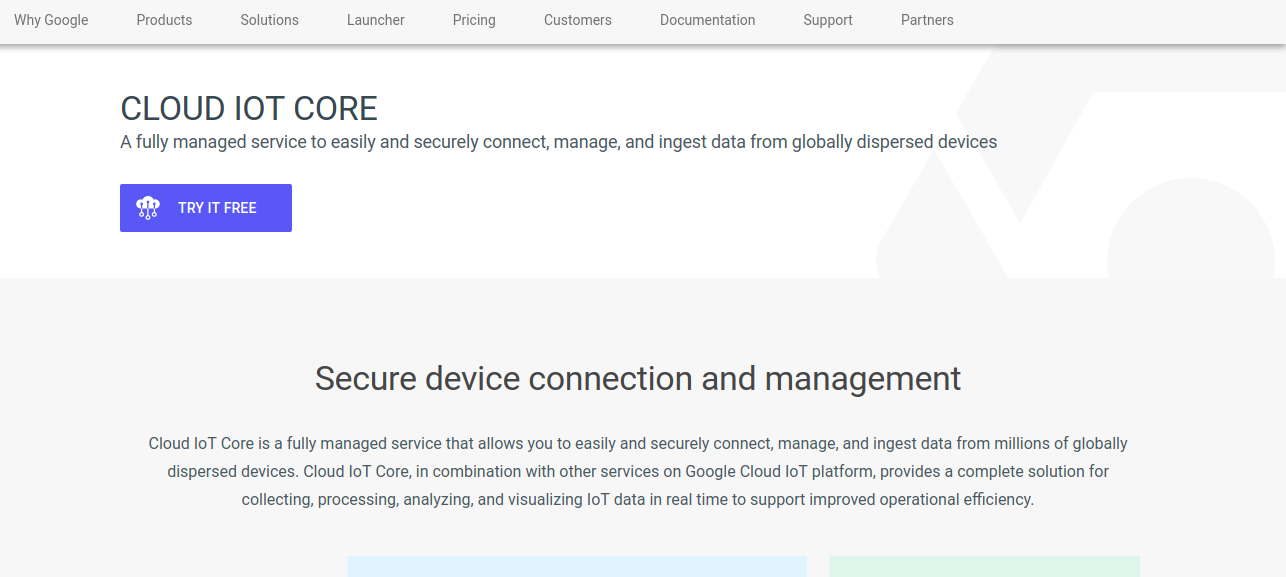Click the cloud icon on the purple button
This screenshot has height=577, width=1286.
pos(148,208)
